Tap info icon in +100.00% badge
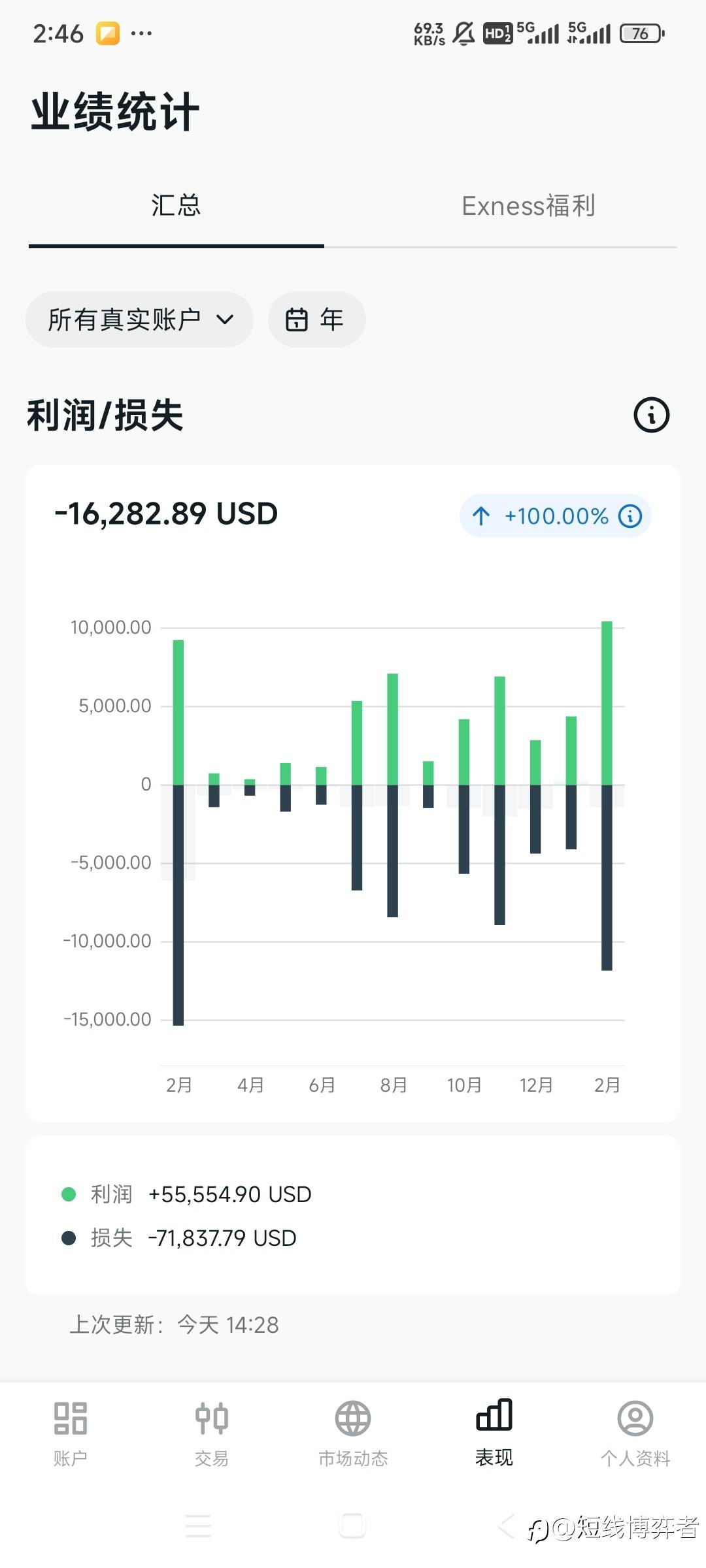Screen dimensions: 706x1568 point(630,516)
